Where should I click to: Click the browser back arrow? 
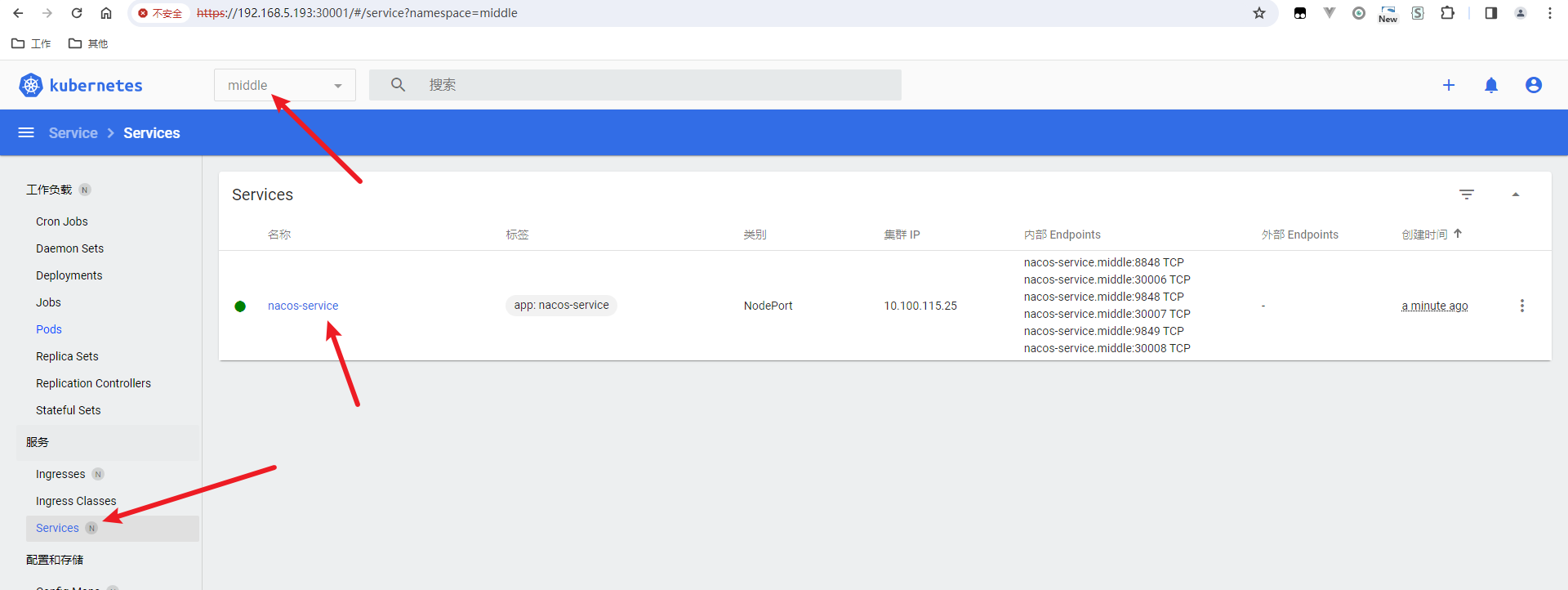pos(18,13)
